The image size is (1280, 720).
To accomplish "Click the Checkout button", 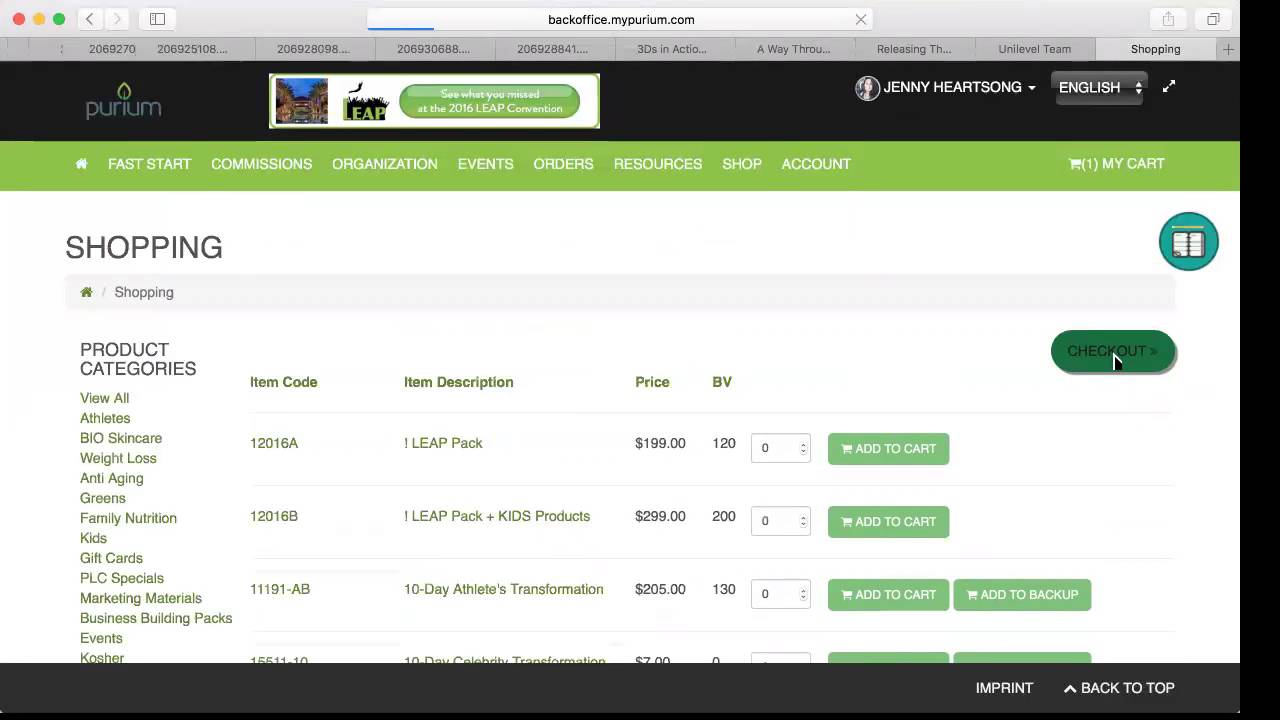I will click(x=1113, y=351).
